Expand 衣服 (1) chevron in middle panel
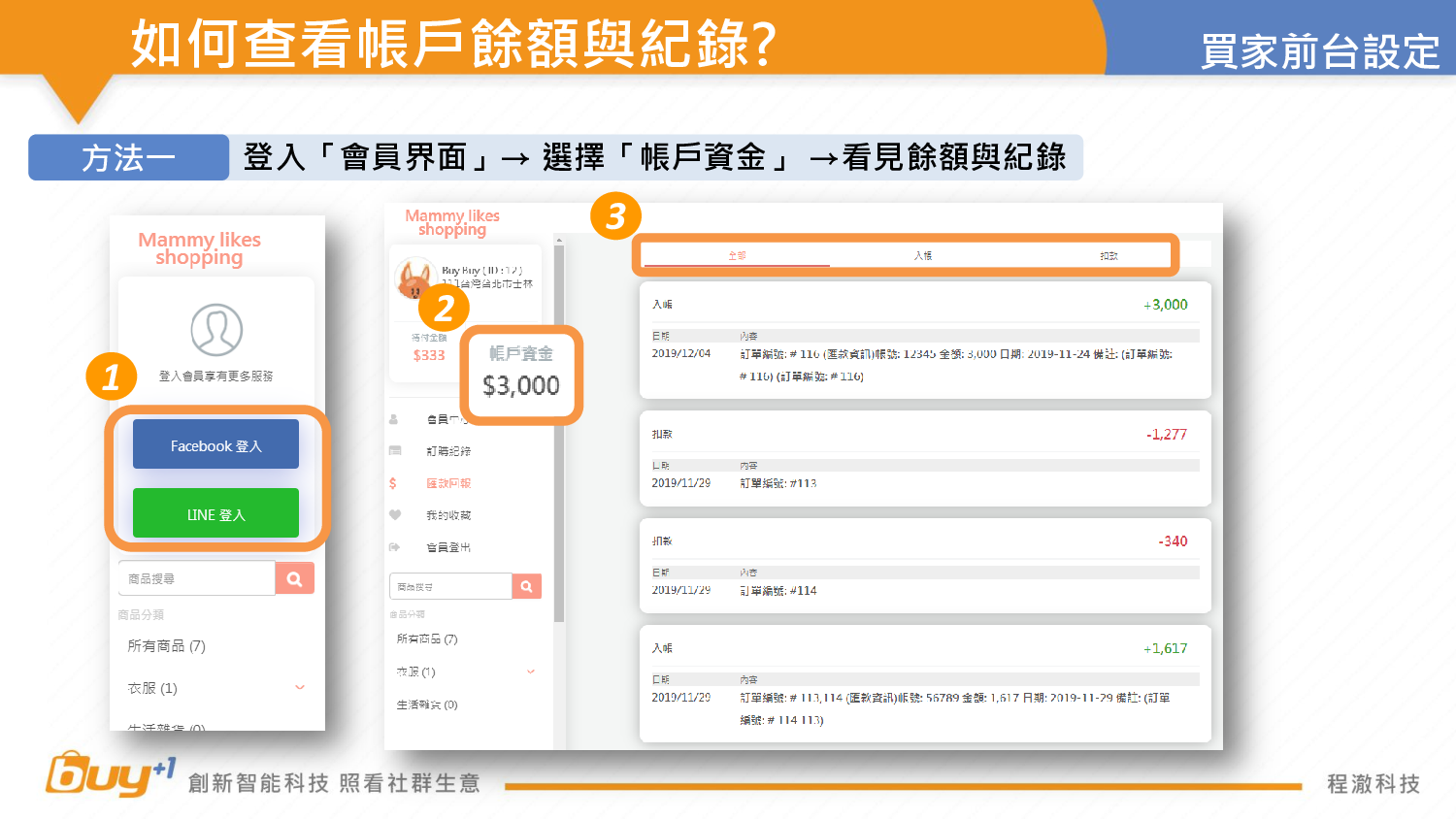This screenshot has height=819, width=1456. [x=531, y=672]
